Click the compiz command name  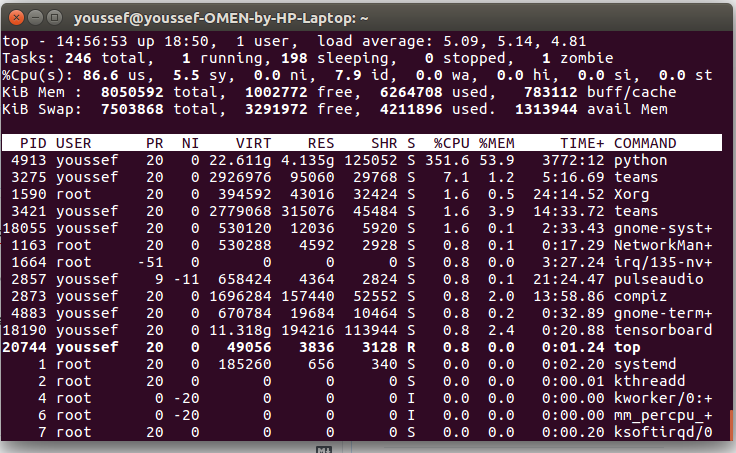(640, 296)
